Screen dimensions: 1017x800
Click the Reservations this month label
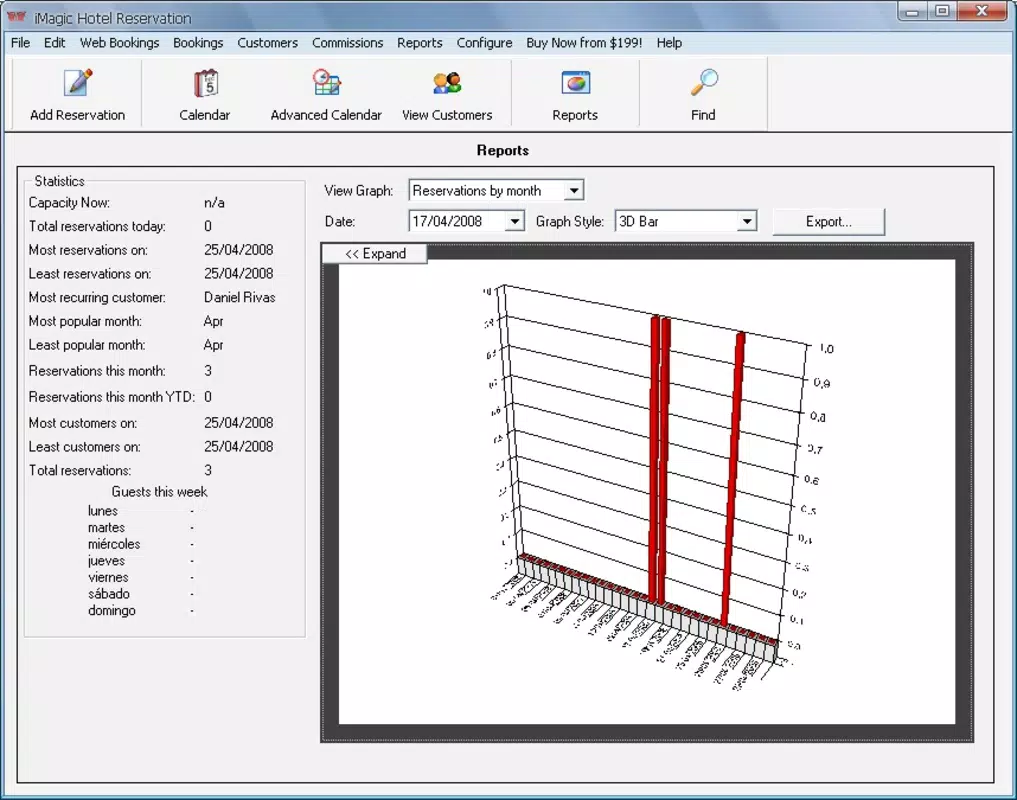(x=97, y=370)
